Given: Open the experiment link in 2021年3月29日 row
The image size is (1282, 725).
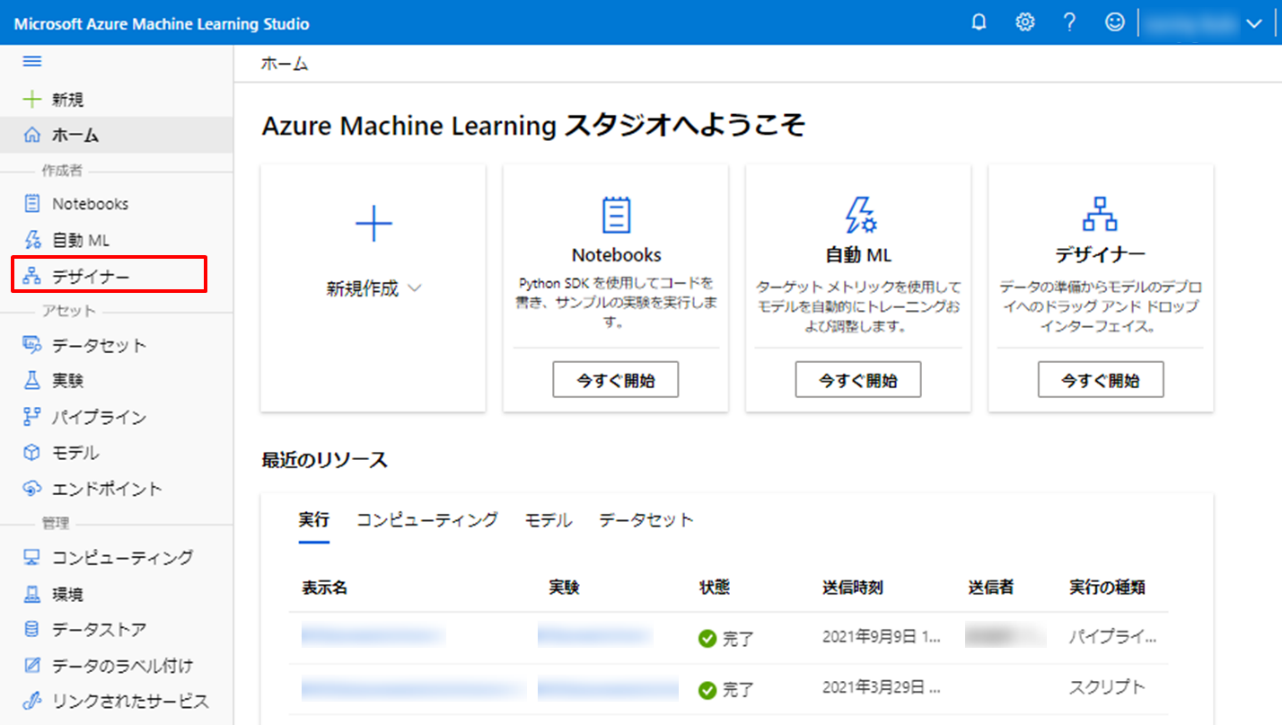Looking at the screenshot, I should [608, 688].
